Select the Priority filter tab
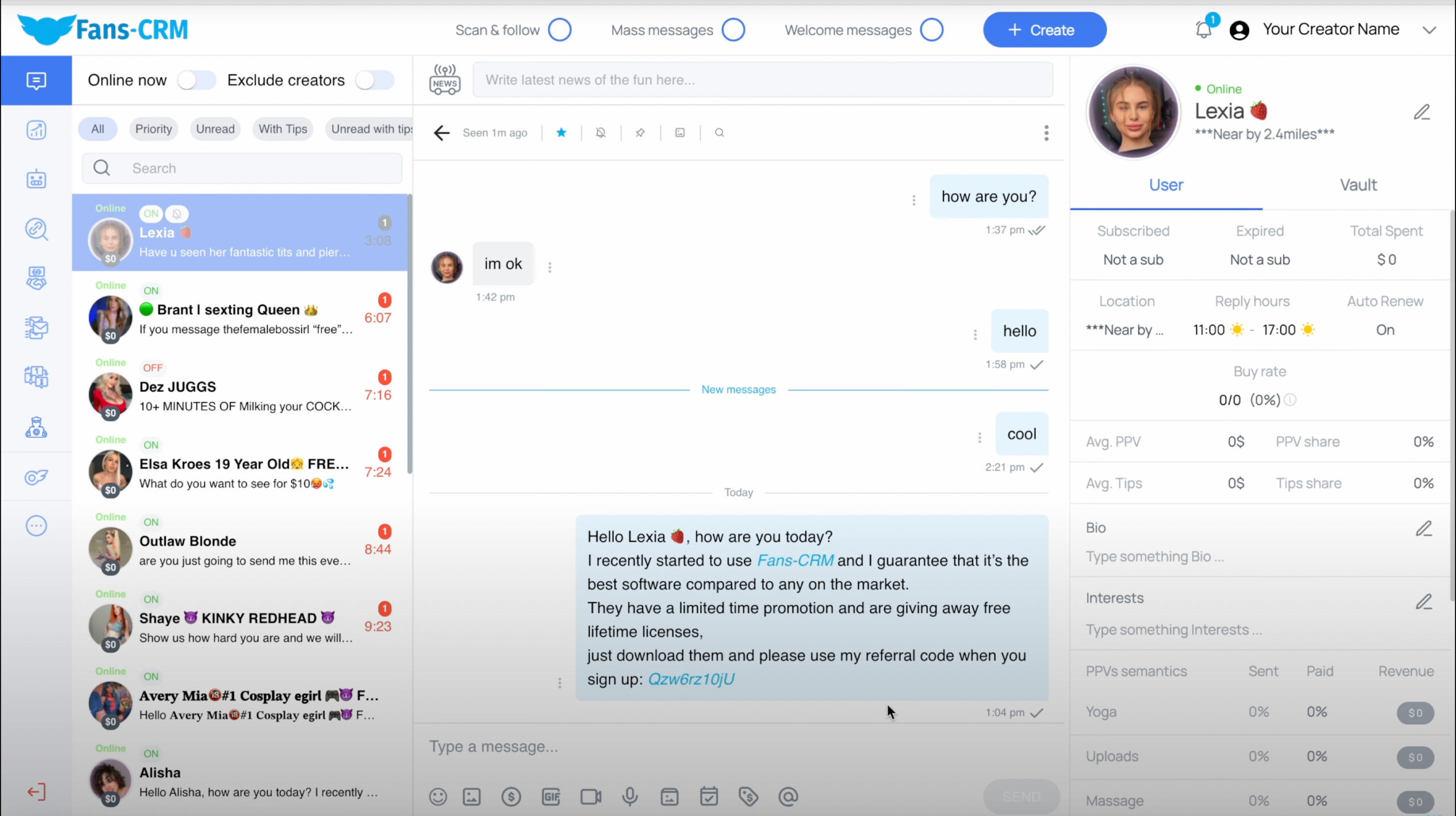 [153, 128]
